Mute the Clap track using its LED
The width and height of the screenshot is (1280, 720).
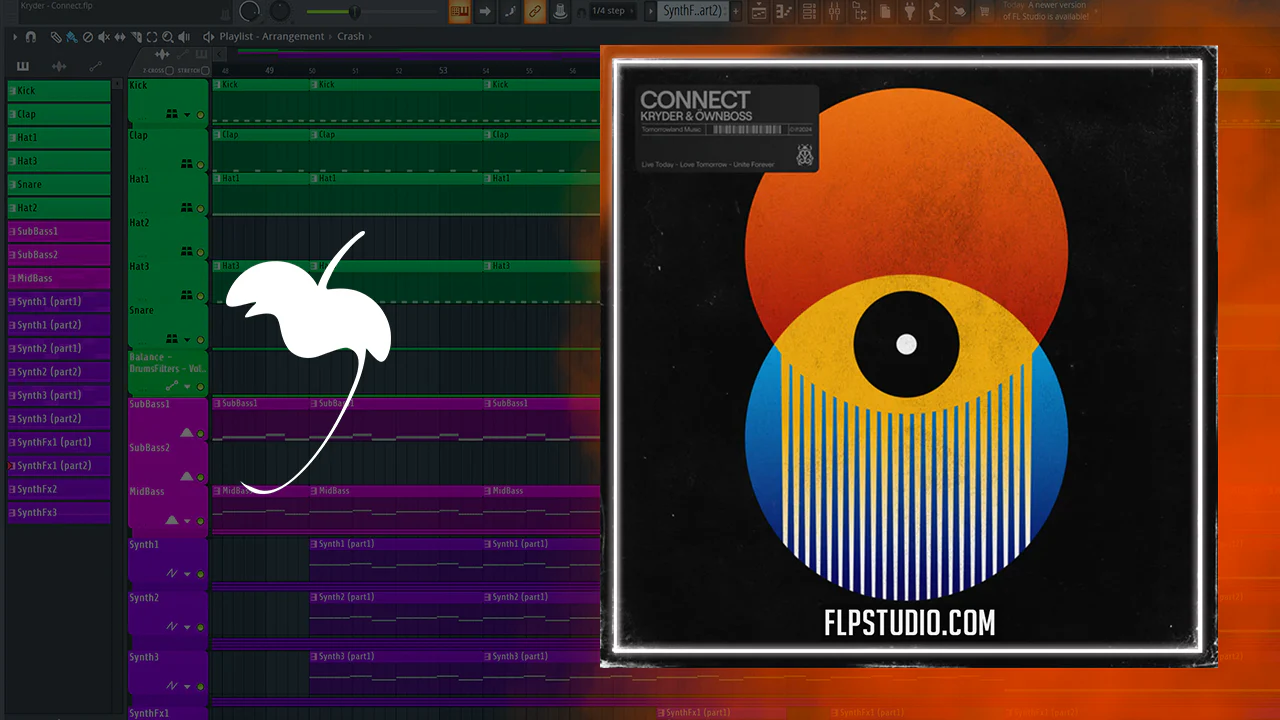200,163
